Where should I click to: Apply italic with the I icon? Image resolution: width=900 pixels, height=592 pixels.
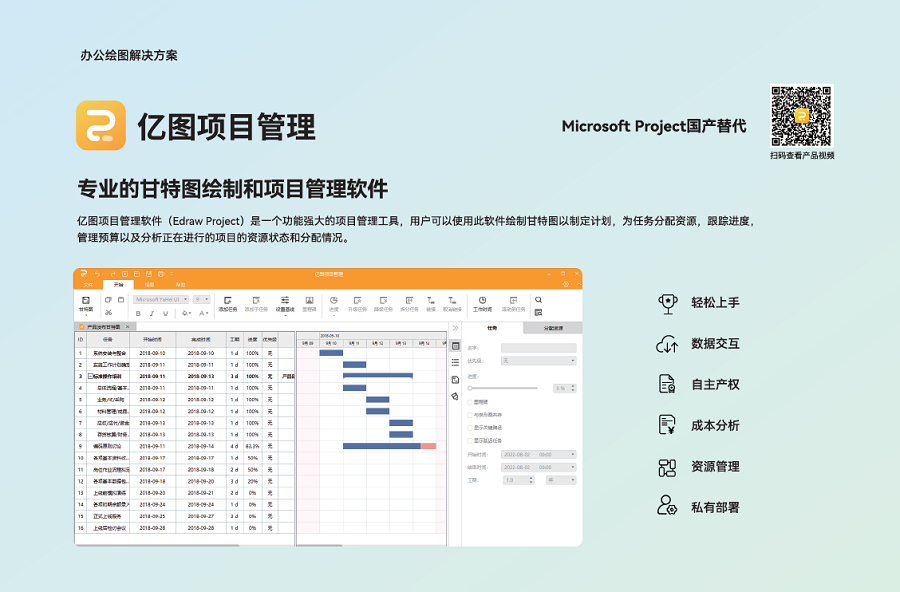[152, 313]
